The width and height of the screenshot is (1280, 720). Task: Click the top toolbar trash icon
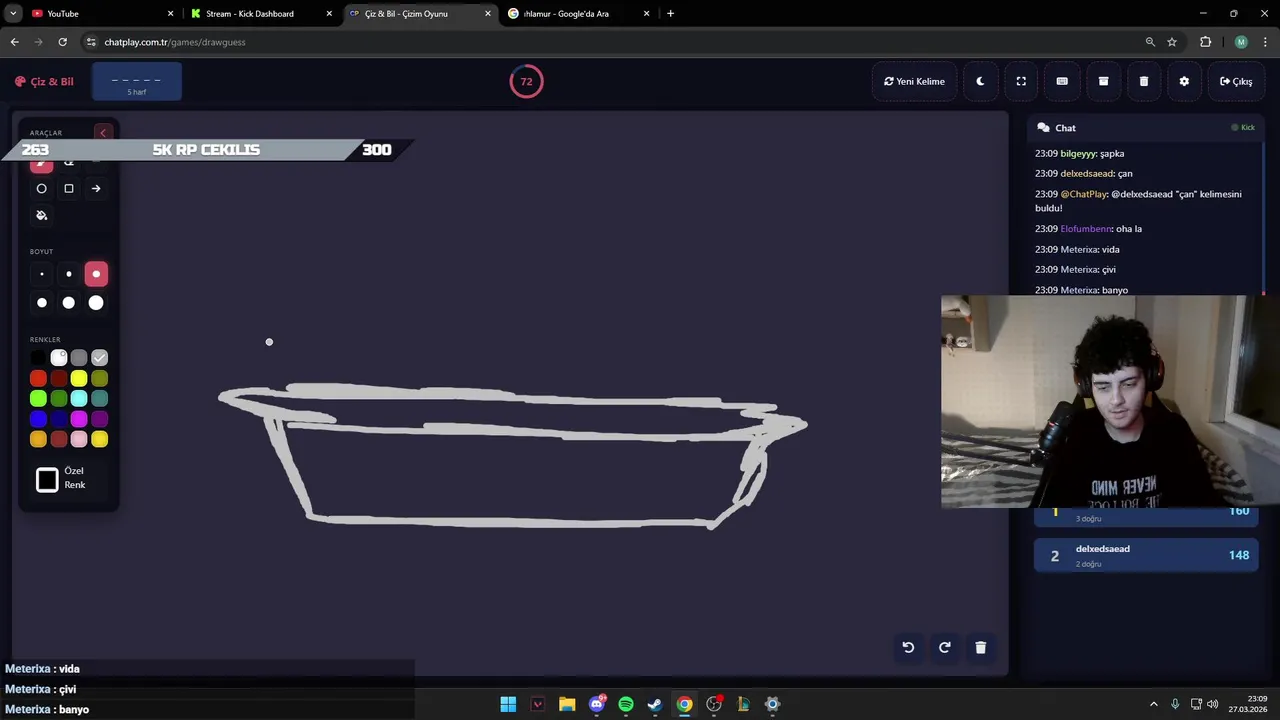[x=1144, y=81]
